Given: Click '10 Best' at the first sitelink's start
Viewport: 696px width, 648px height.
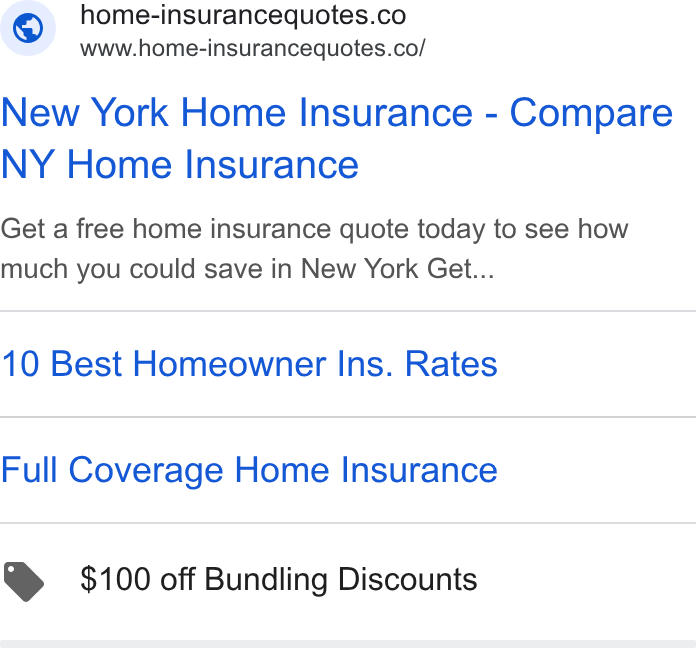Looking at the screenshot, I should (61, 364).
